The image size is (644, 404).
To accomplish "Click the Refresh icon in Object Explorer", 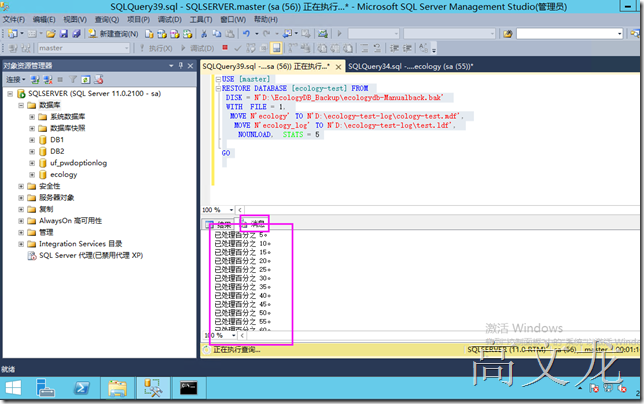I will coord(85,79).
